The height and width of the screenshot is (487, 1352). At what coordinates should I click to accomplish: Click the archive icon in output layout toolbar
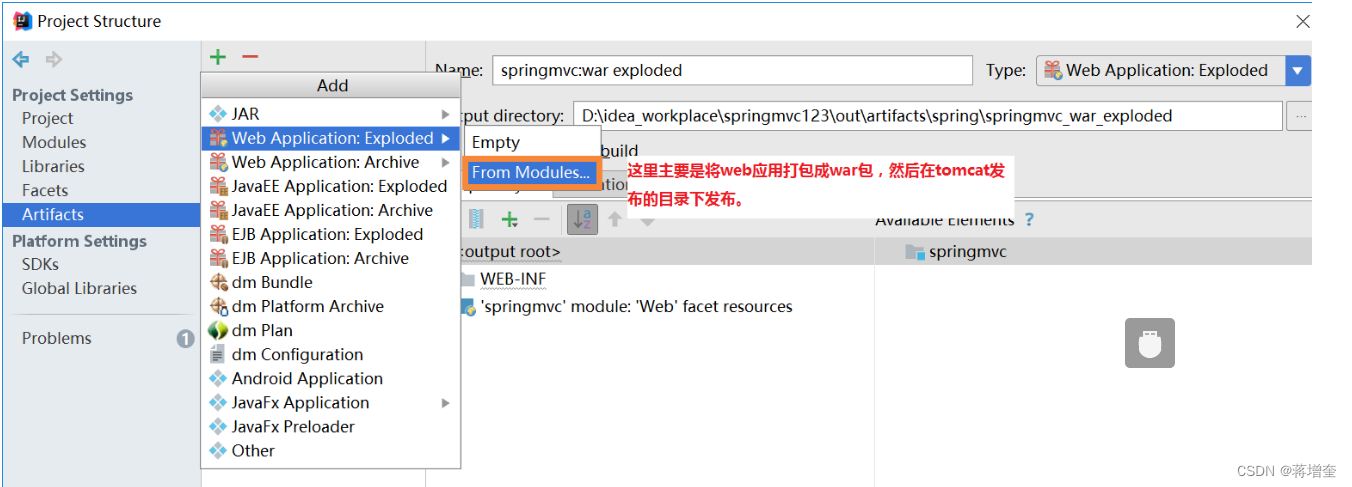[x=477, y=219]
